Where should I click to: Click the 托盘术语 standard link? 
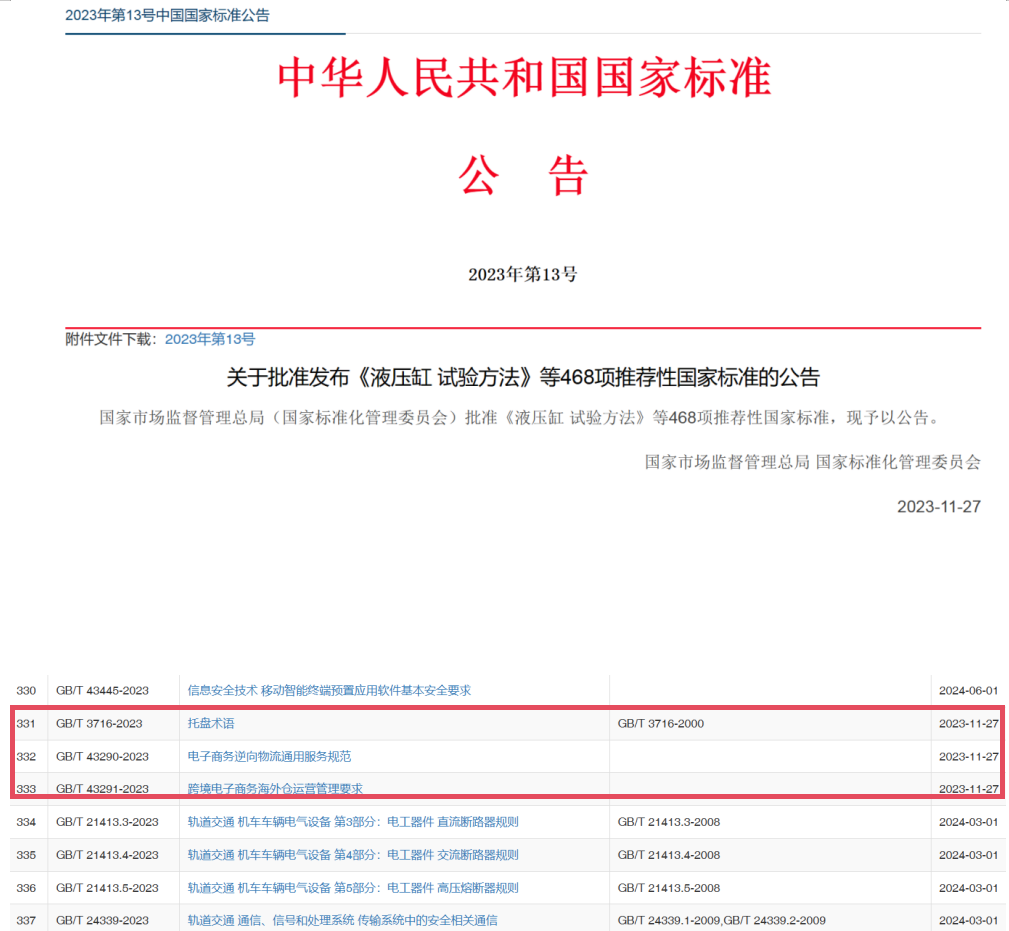[211, 723]
